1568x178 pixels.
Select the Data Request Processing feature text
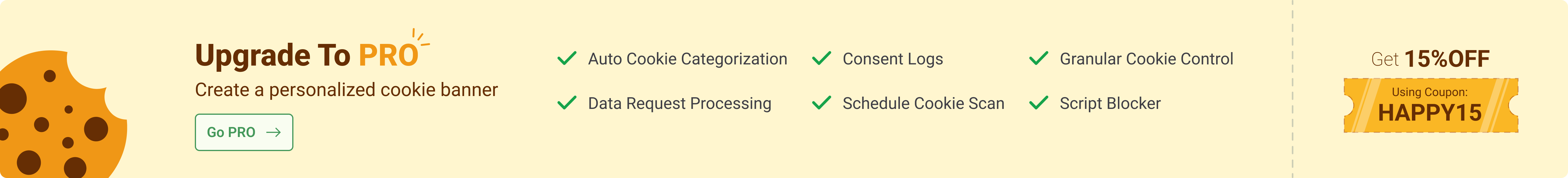679,103
